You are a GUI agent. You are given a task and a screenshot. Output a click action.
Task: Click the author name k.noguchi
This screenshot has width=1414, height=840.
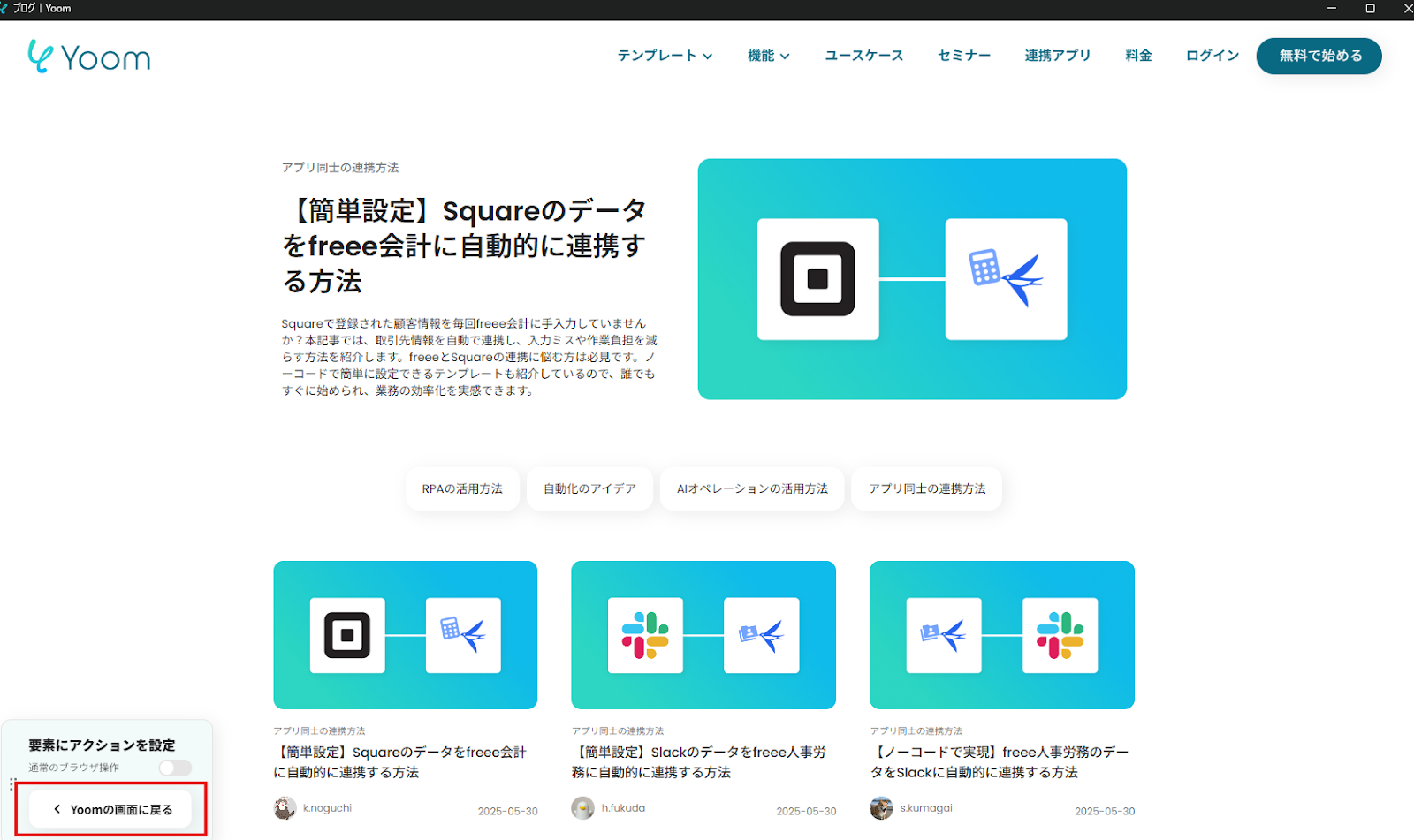[327, 808]
